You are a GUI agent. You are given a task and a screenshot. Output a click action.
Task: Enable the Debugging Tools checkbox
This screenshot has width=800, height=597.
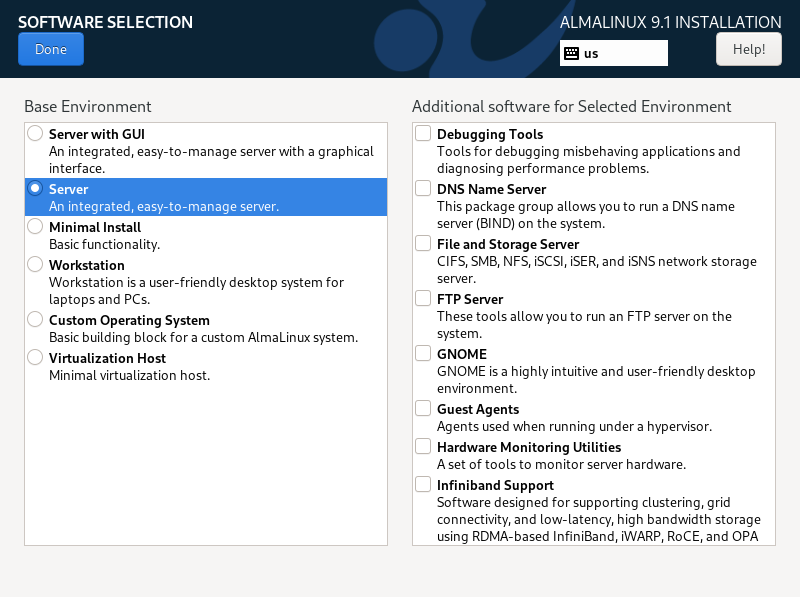click(x=422, y=131)
